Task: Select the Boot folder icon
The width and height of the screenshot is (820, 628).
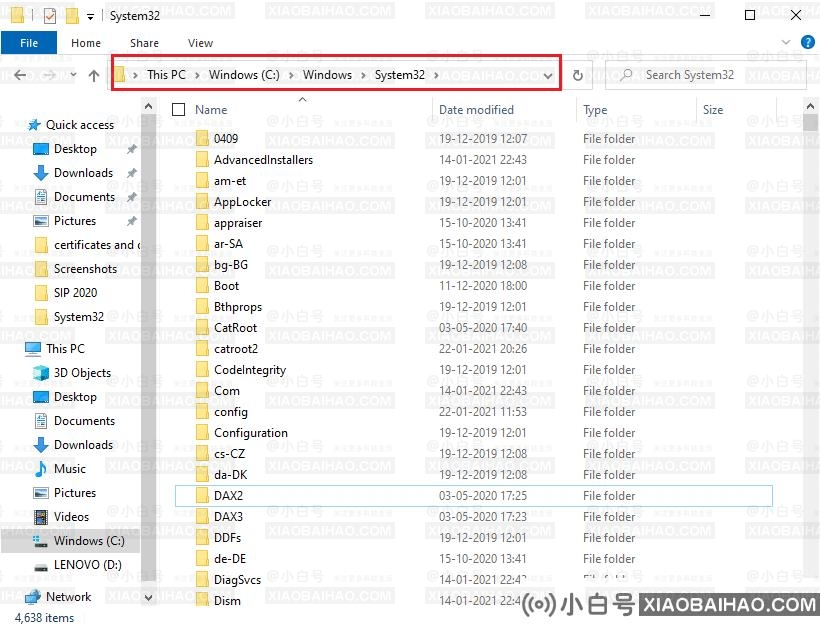Action: click(202, 286)
